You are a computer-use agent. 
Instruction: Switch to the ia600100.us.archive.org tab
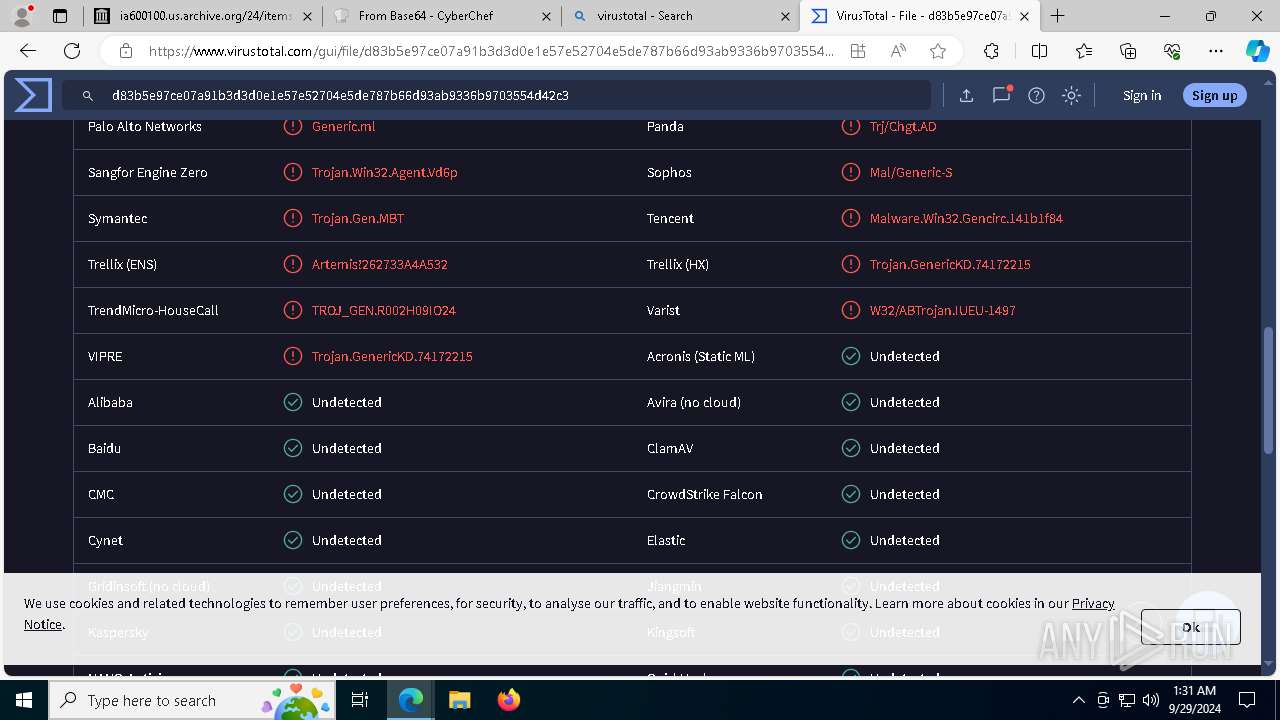[x=204, y=16]
